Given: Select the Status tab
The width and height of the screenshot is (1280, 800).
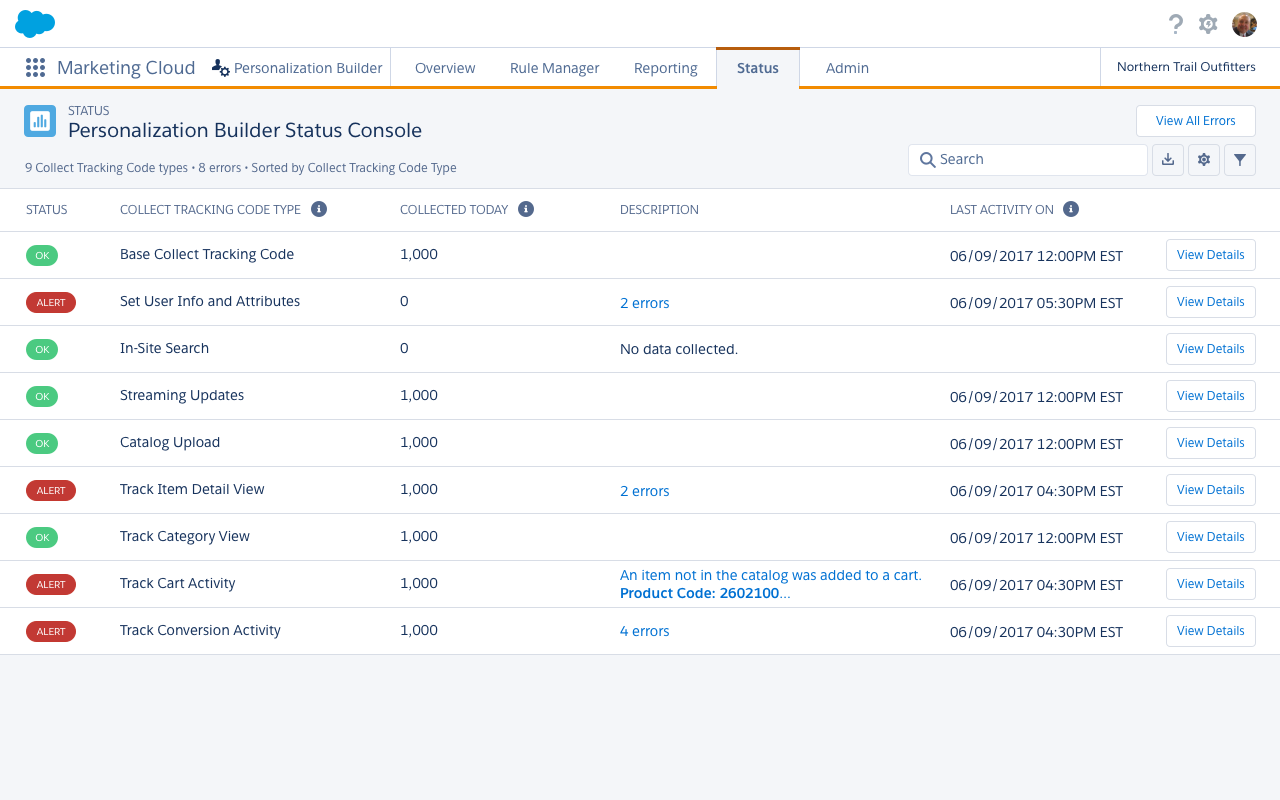Looking at the screenshot, I should [758, 68].
